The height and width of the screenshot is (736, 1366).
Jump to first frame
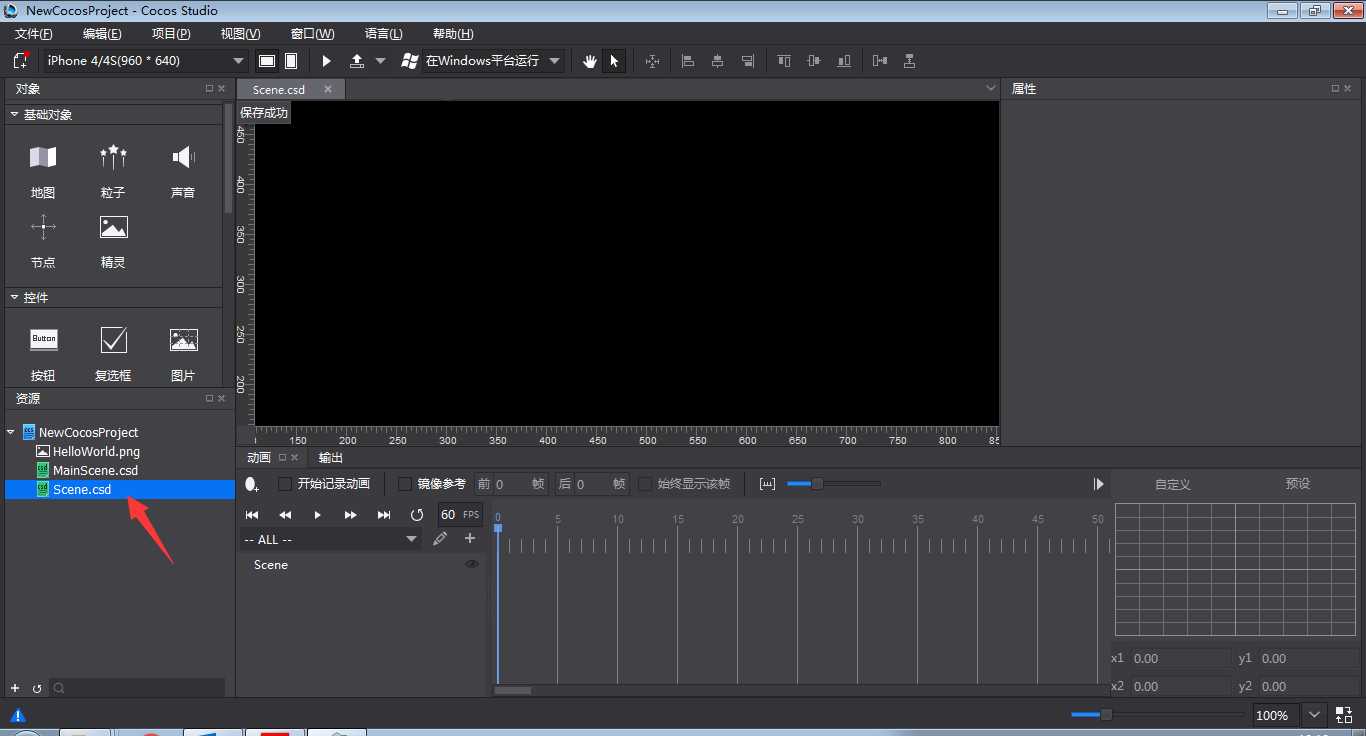252,514
